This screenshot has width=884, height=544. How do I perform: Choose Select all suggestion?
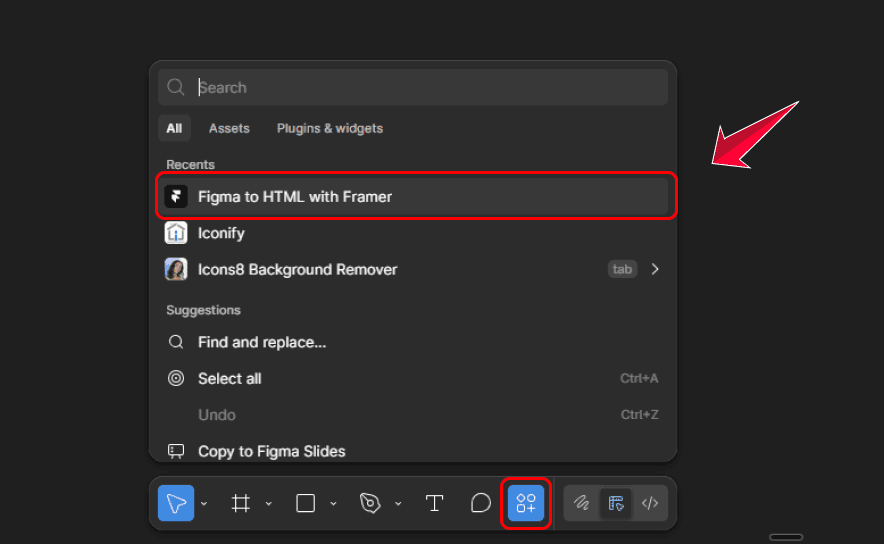(x=413, y=378)
